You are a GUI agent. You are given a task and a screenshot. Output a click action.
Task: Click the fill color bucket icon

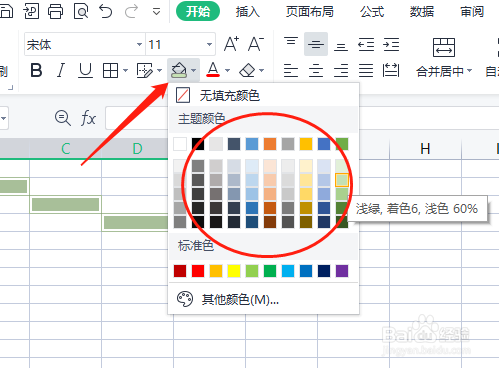[x=179, y=70]
